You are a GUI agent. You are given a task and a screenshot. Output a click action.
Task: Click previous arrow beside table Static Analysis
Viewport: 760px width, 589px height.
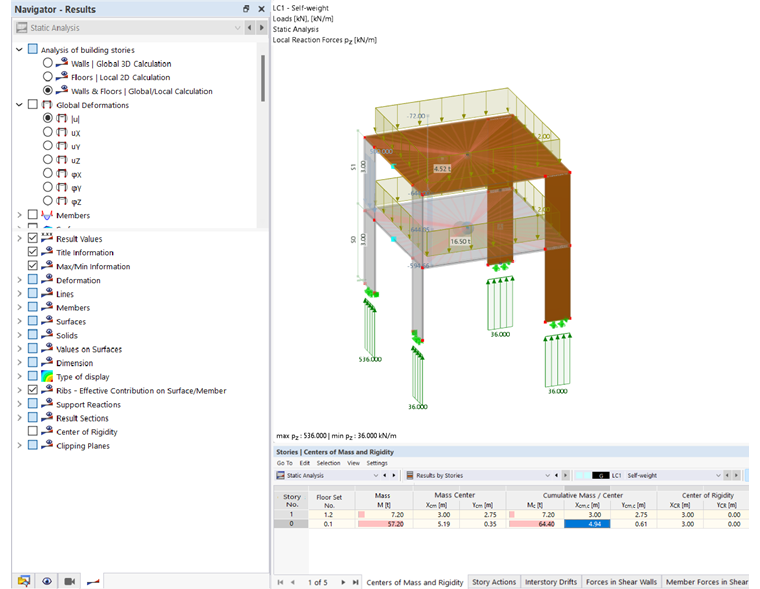point(385,476)
